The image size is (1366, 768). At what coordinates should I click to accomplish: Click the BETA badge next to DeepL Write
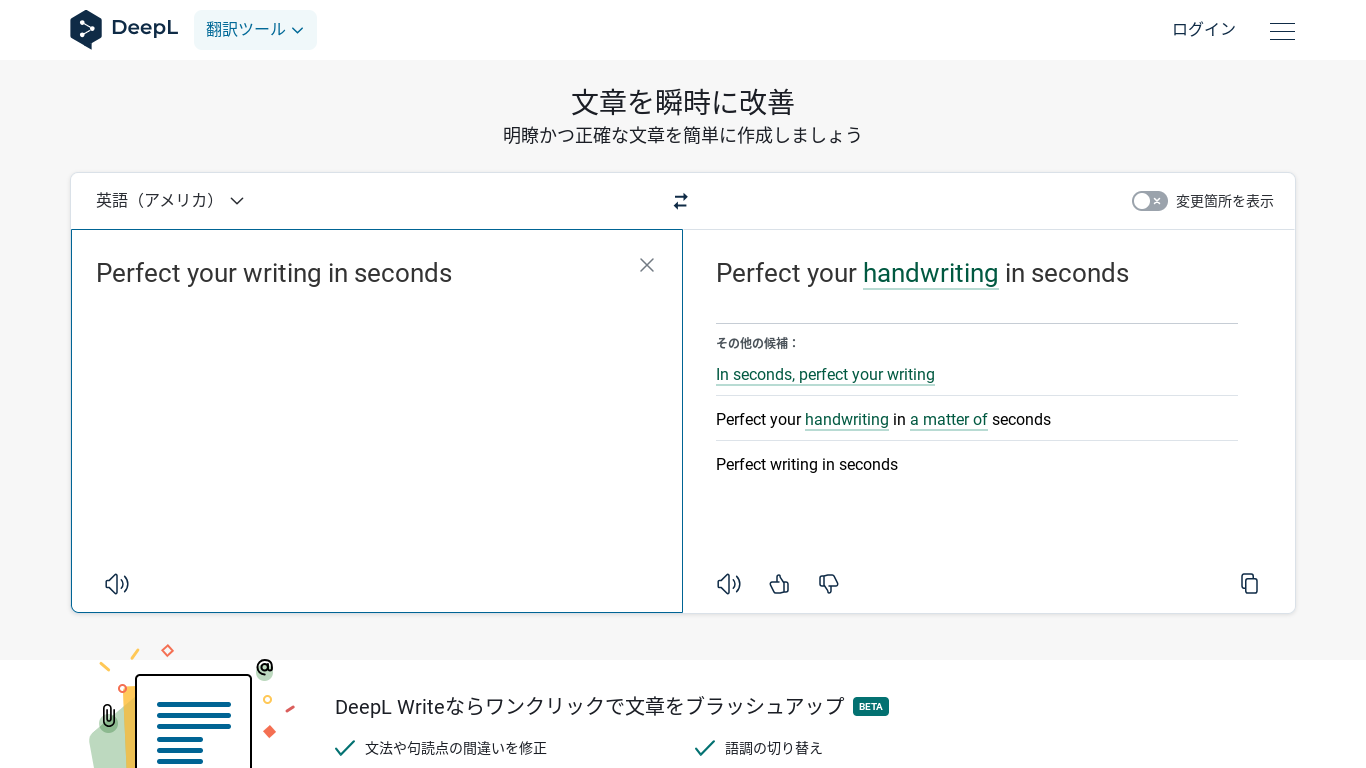(x=870, y=707)
